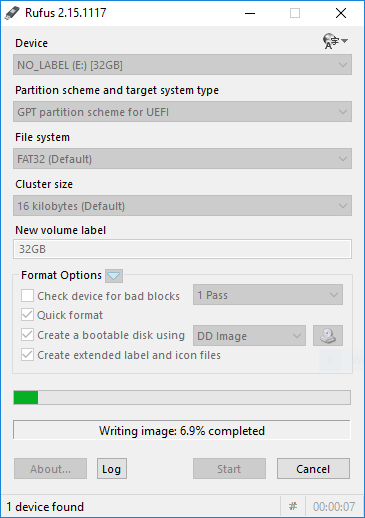This screenshot has height=518, width=365.
Task: Toggle the Format Options advanced arrow
Action: tap(114, 276)
